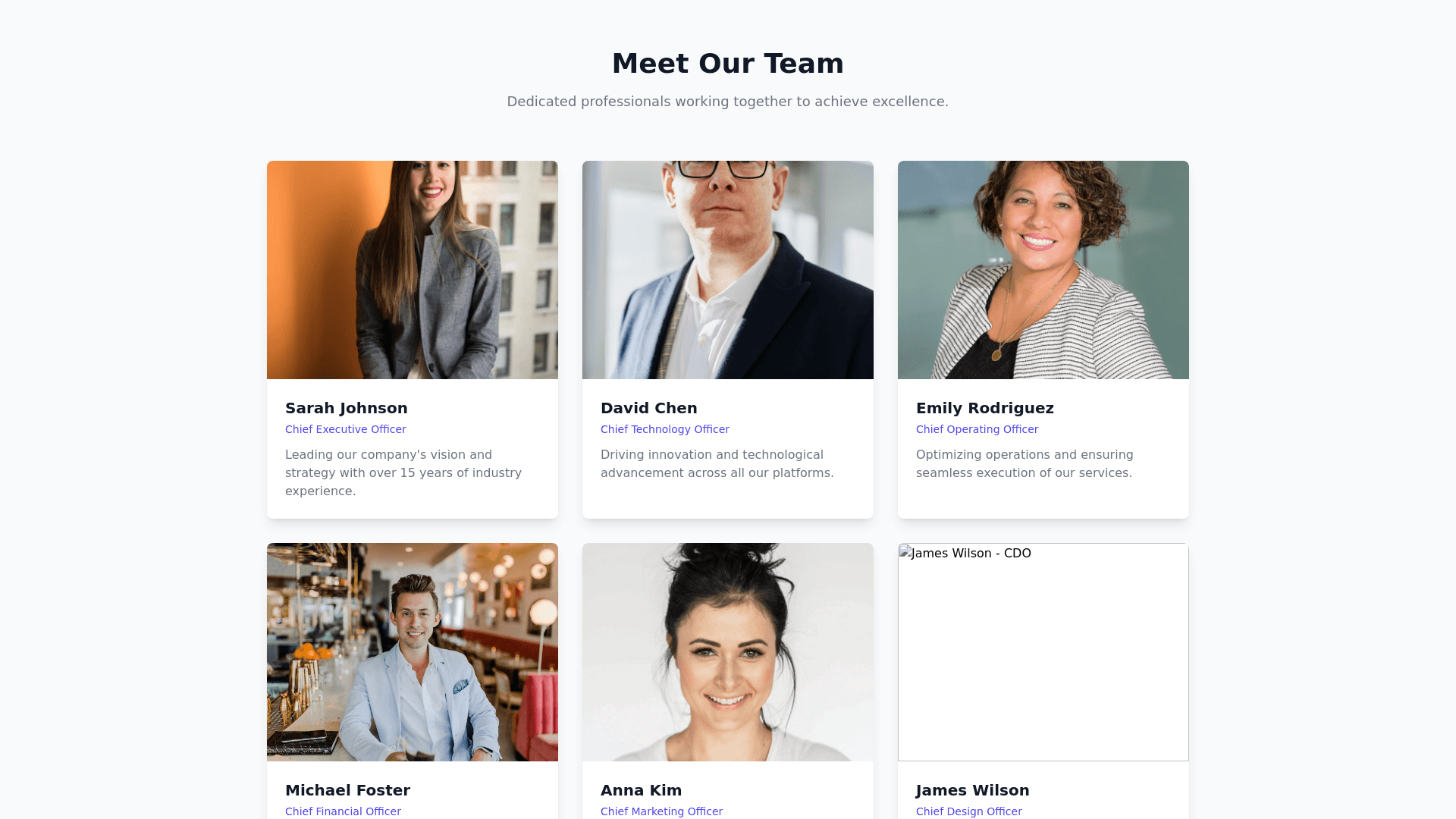Select the Chief Design Officer title
Screen dimensions: 1456x819
tap(969, 811)
